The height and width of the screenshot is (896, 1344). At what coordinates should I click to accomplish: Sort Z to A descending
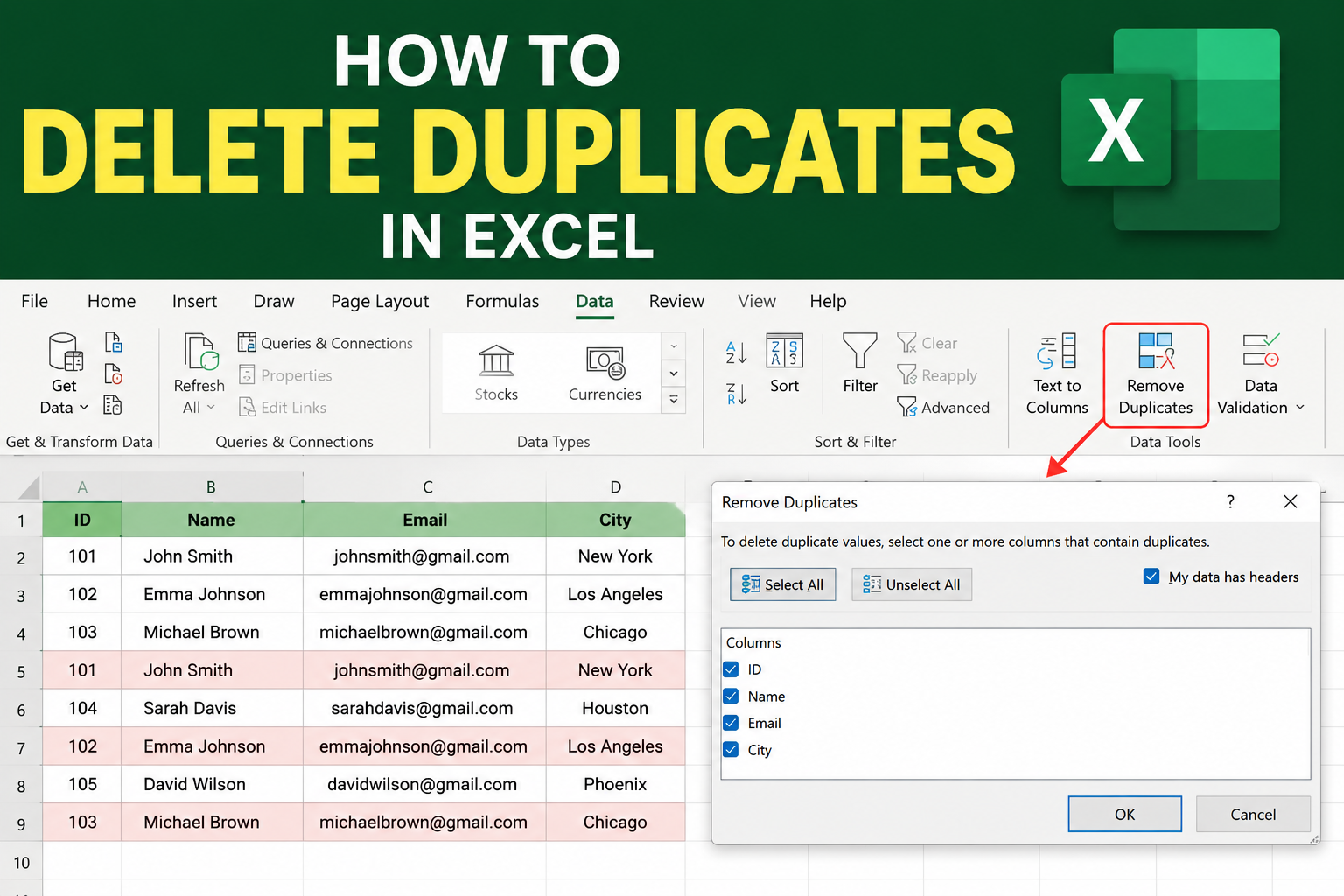[x=737, y=394]
